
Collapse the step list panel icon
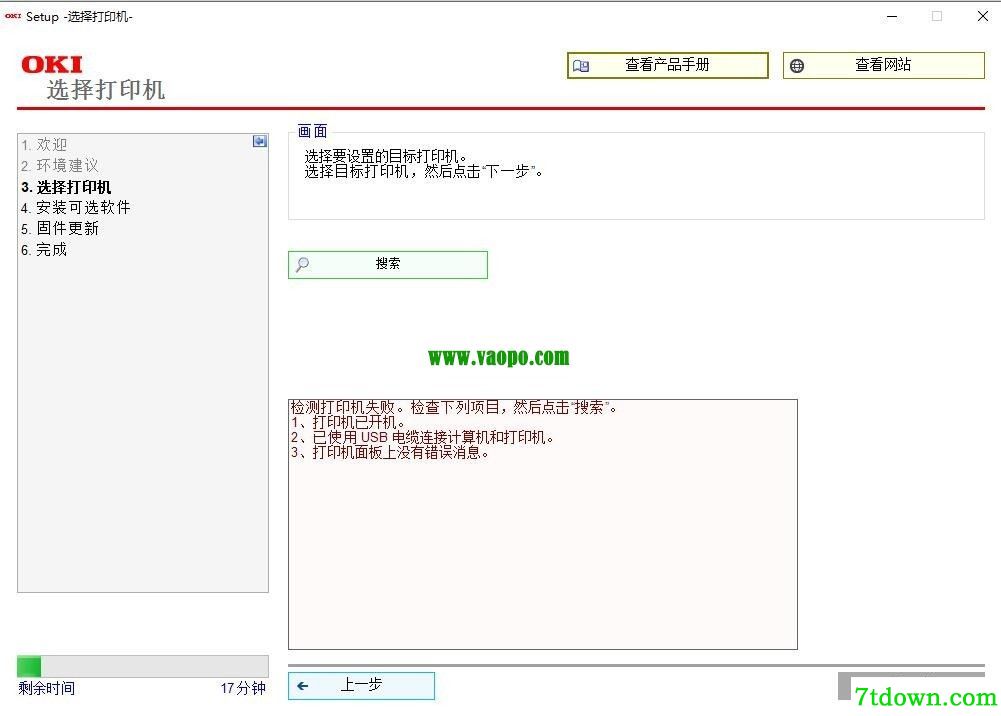(x=260, y=141)
